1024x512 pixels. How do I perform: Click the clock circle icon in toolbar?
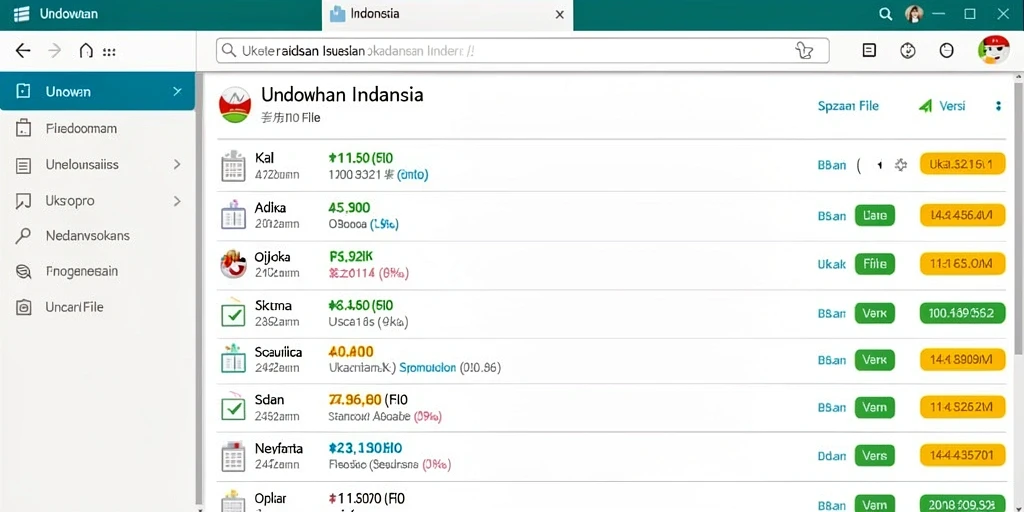coord(946,50)
